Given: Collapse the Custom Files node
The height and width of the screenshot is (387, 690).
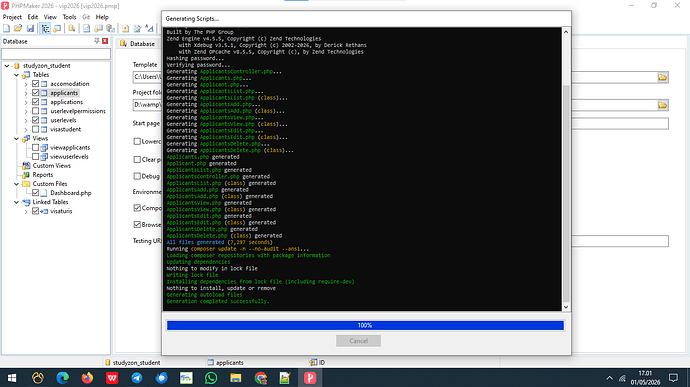Looking at the screenshot, I should coord(16,184).
